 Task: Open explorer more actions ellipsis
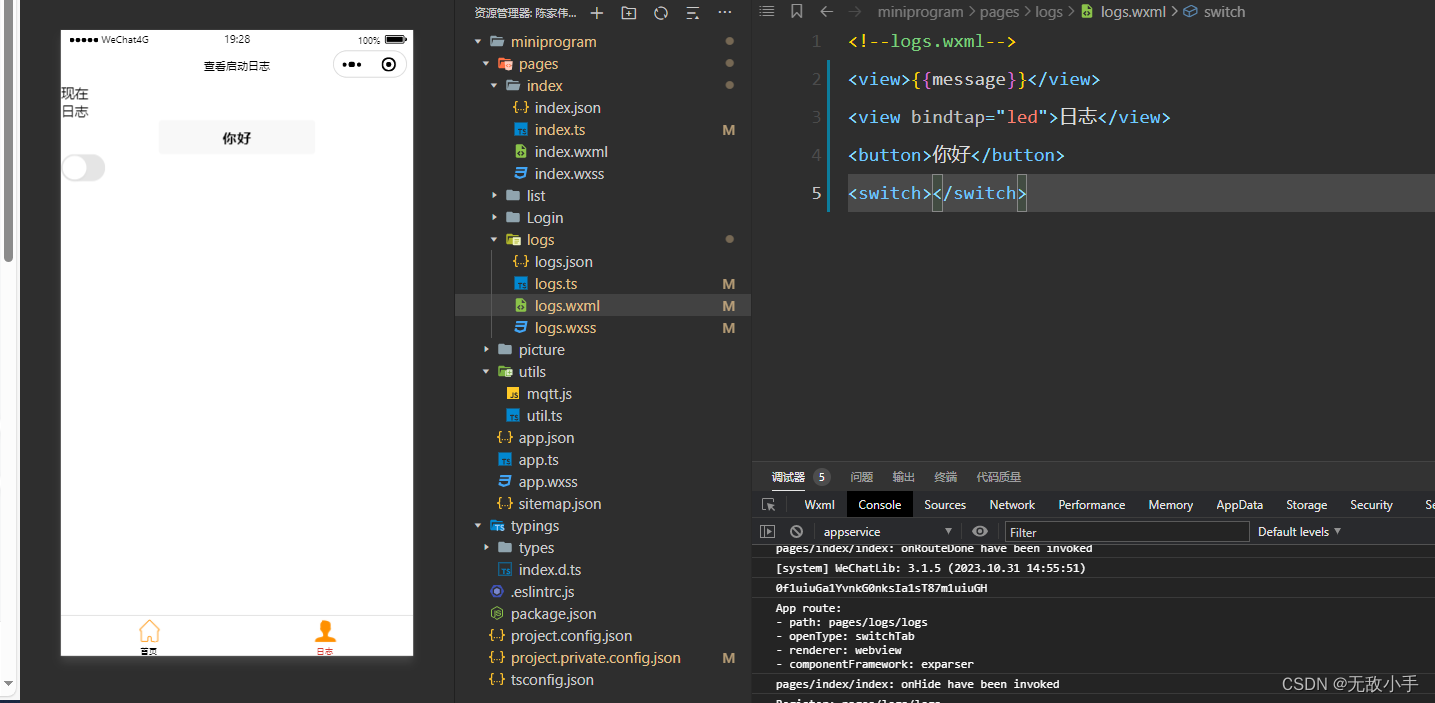pyautogui.click(x=725, y=13)
